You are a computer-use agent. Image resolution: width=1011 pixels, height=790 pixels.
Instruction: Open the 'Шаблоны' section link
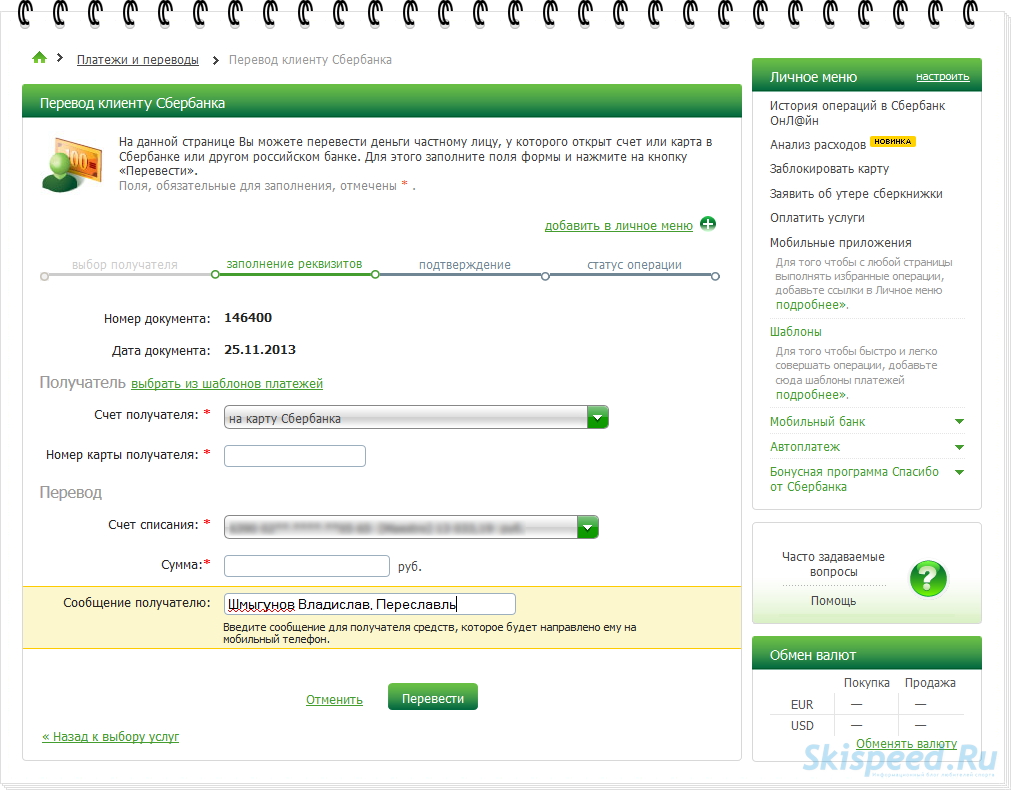click(x=796, y=332)
